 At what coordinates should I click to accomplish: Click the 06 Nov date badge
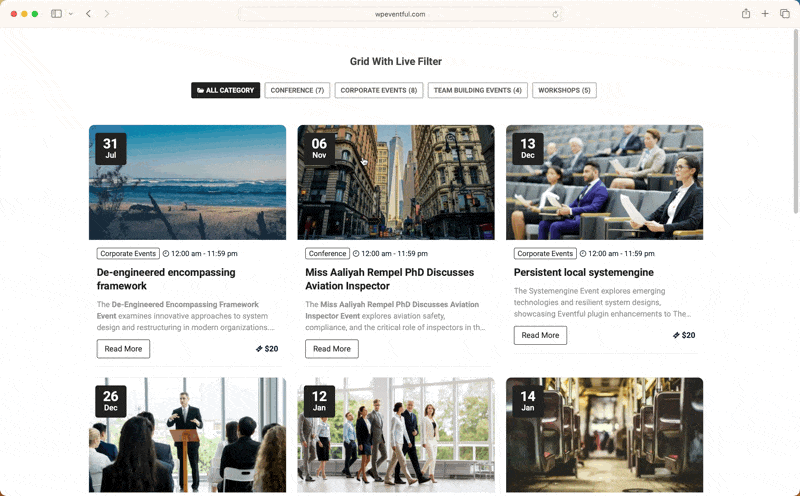pos(319,148)
